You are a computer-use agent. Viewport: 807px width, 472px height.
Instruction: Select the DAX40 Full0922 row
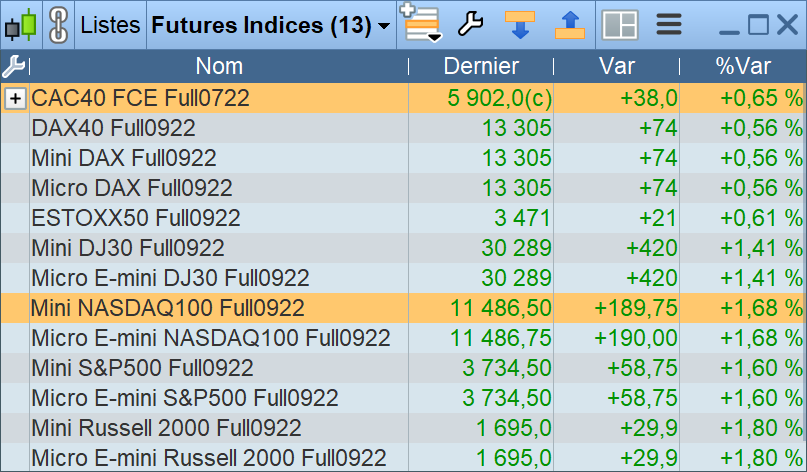[x=114, y=128]
